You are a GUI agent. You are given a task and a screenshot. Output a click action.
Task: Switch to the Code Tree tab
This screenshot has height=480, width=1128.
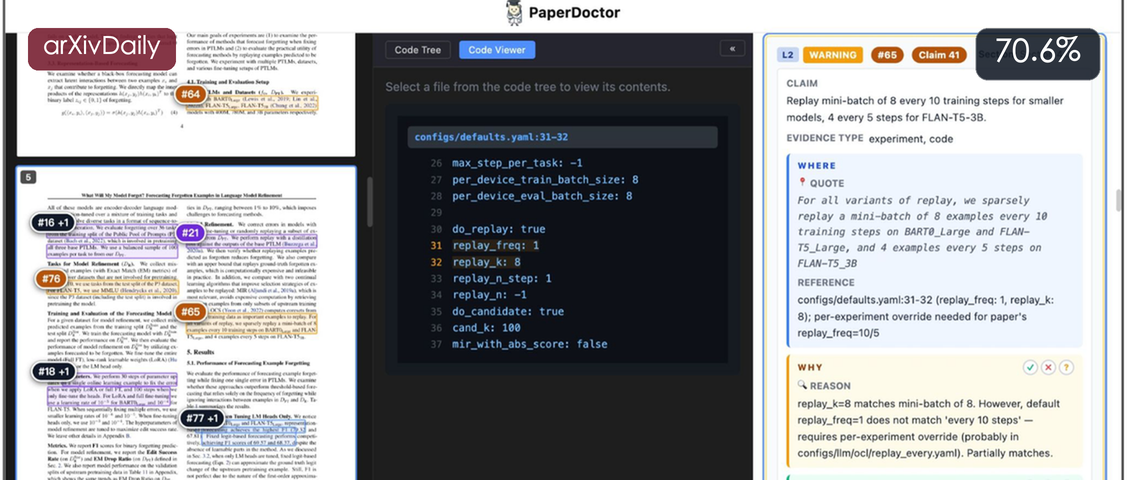coord(418,50)
